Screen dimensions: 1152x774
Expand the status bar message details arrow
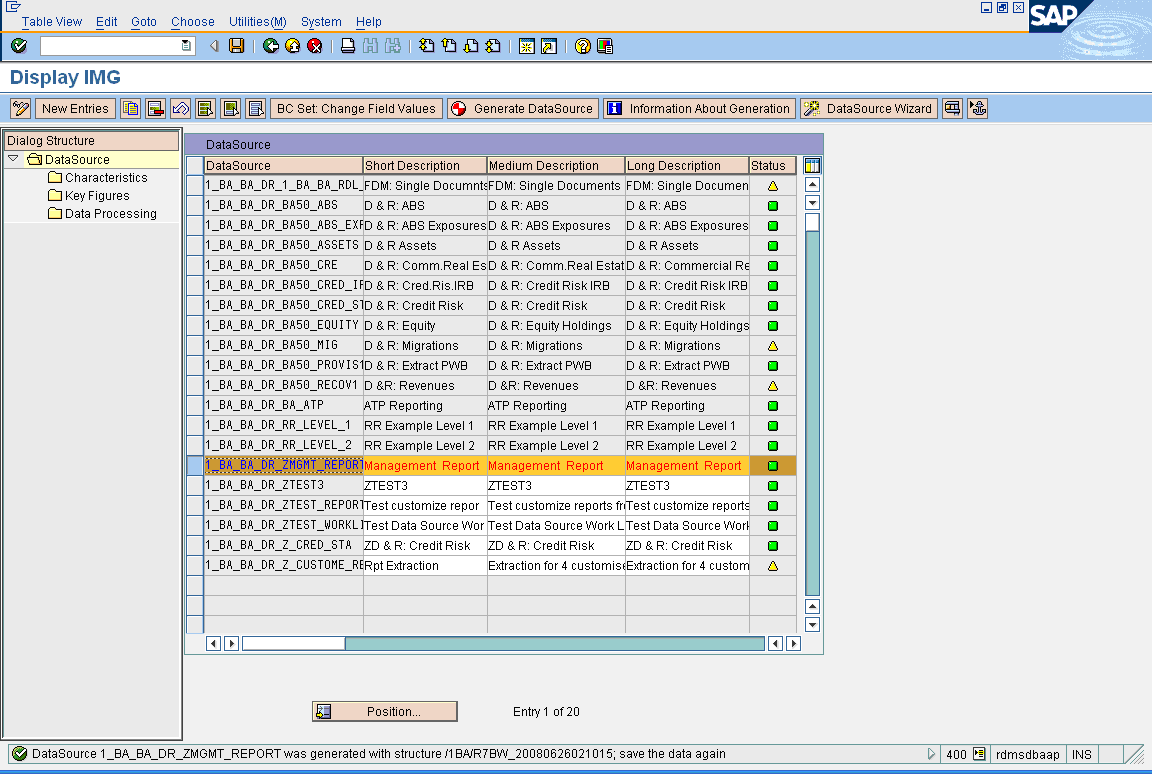(930, 754)
